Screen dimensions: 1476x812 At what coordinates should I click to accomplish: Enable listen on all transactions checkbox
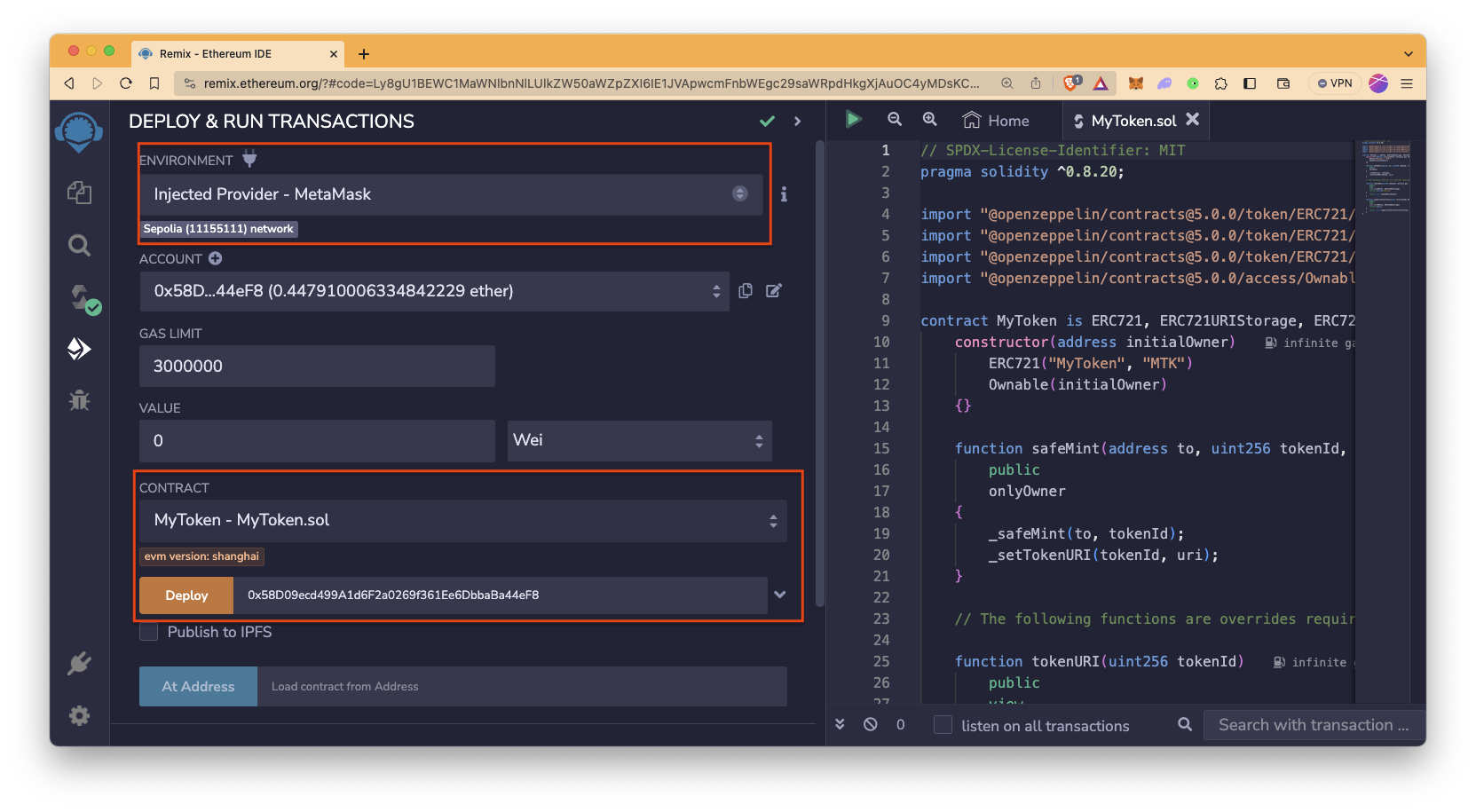point(943,725)
